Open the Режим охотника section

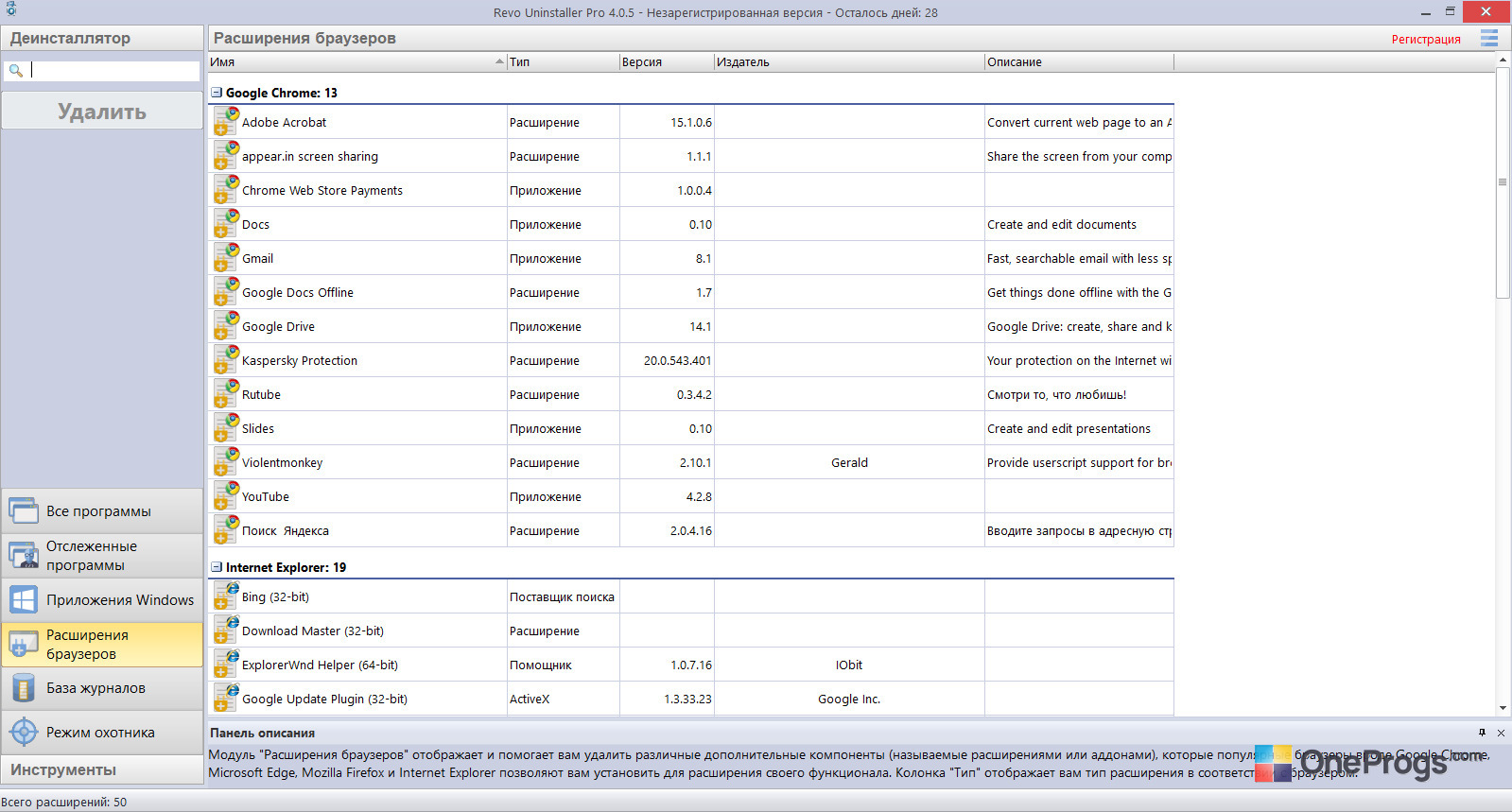pyautogui.click(x=102, y=733)
